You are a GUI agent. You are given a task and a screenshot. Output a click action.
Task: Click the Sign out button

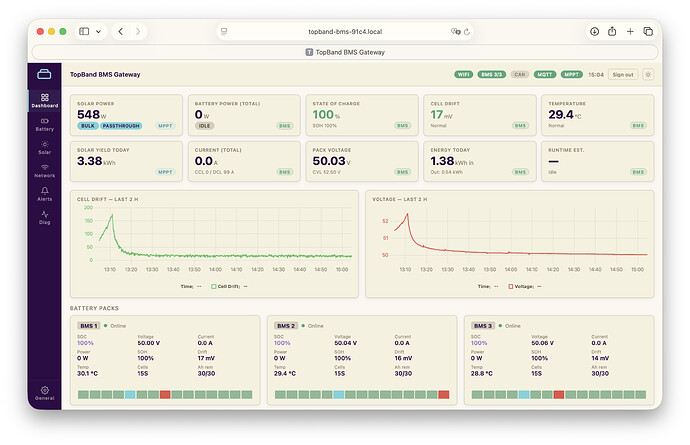click(623, 74)
